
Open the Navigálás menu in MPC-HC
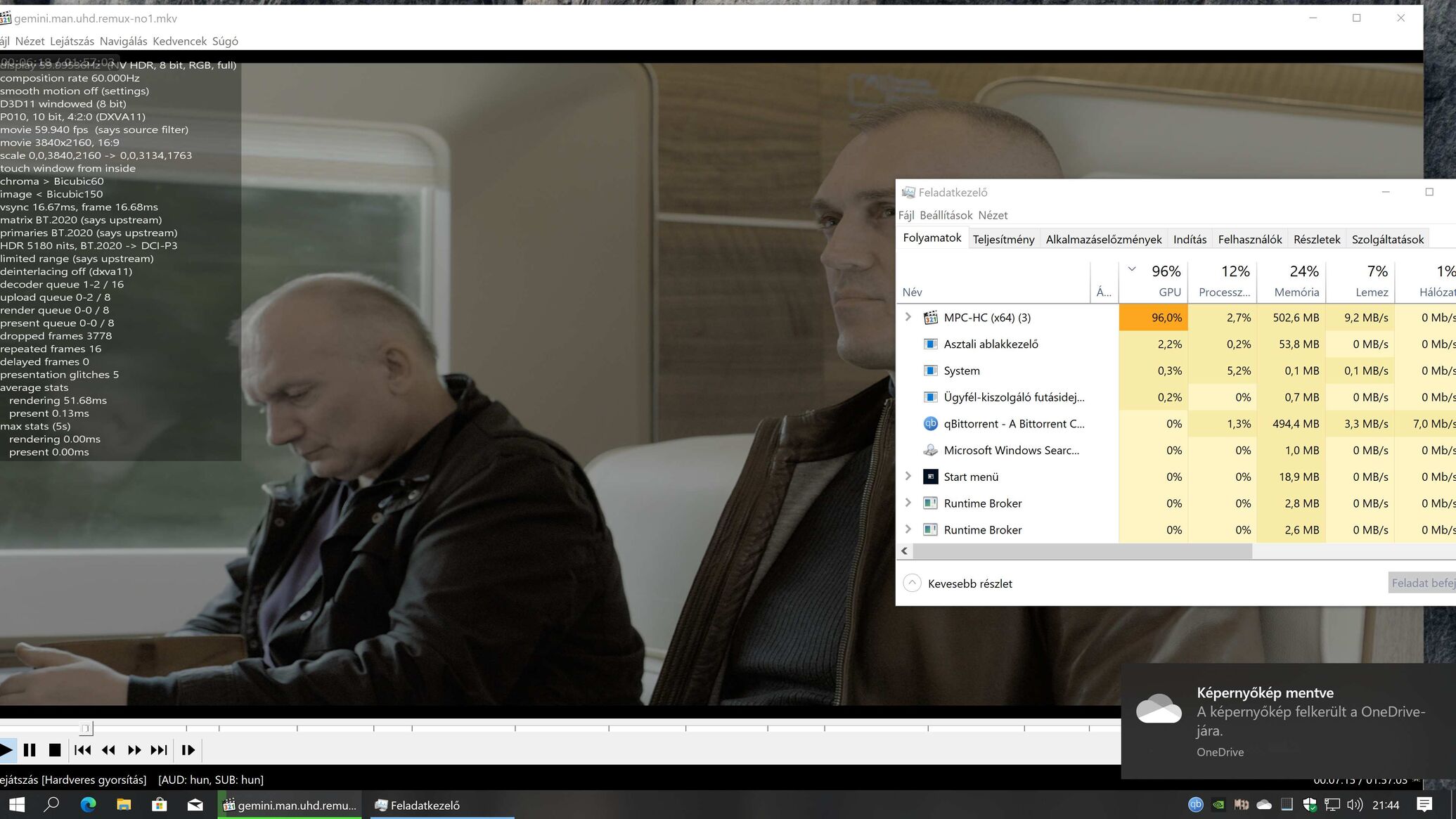(x=123, y=41)
